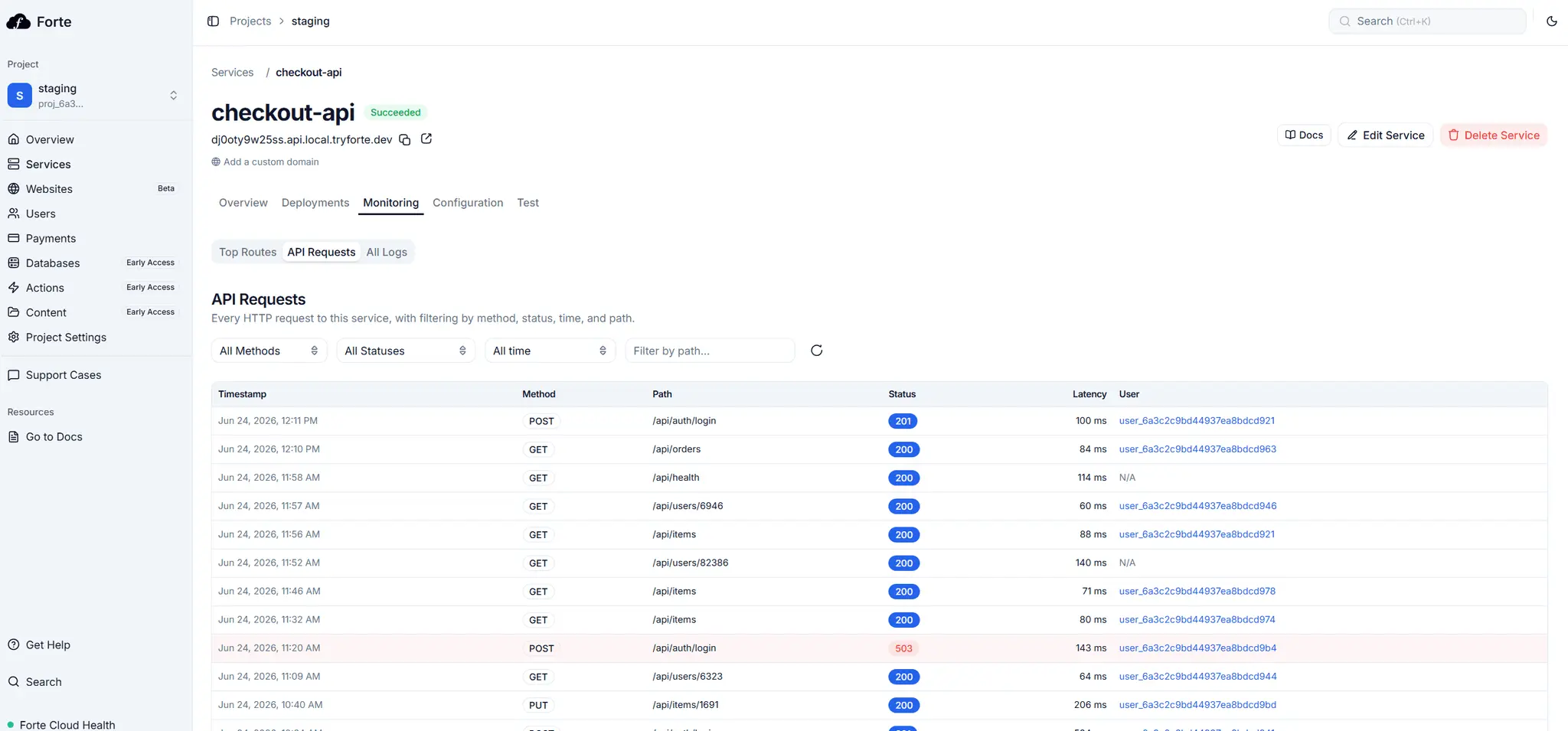Click the 201 status badge
1568x731 pixels.
903,421
